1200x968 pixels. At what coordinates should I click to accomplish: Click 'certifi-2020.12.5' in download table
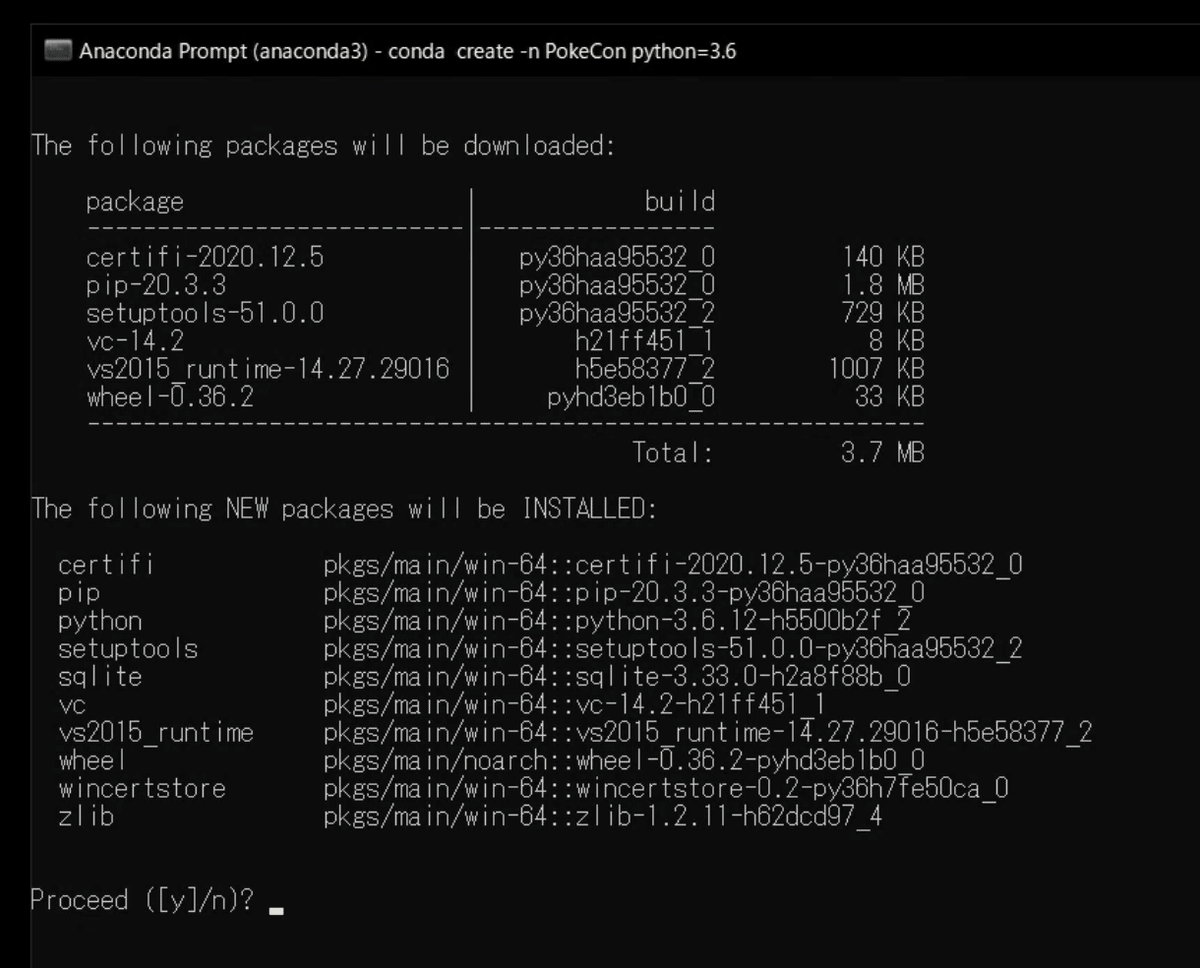coord(205,258)
